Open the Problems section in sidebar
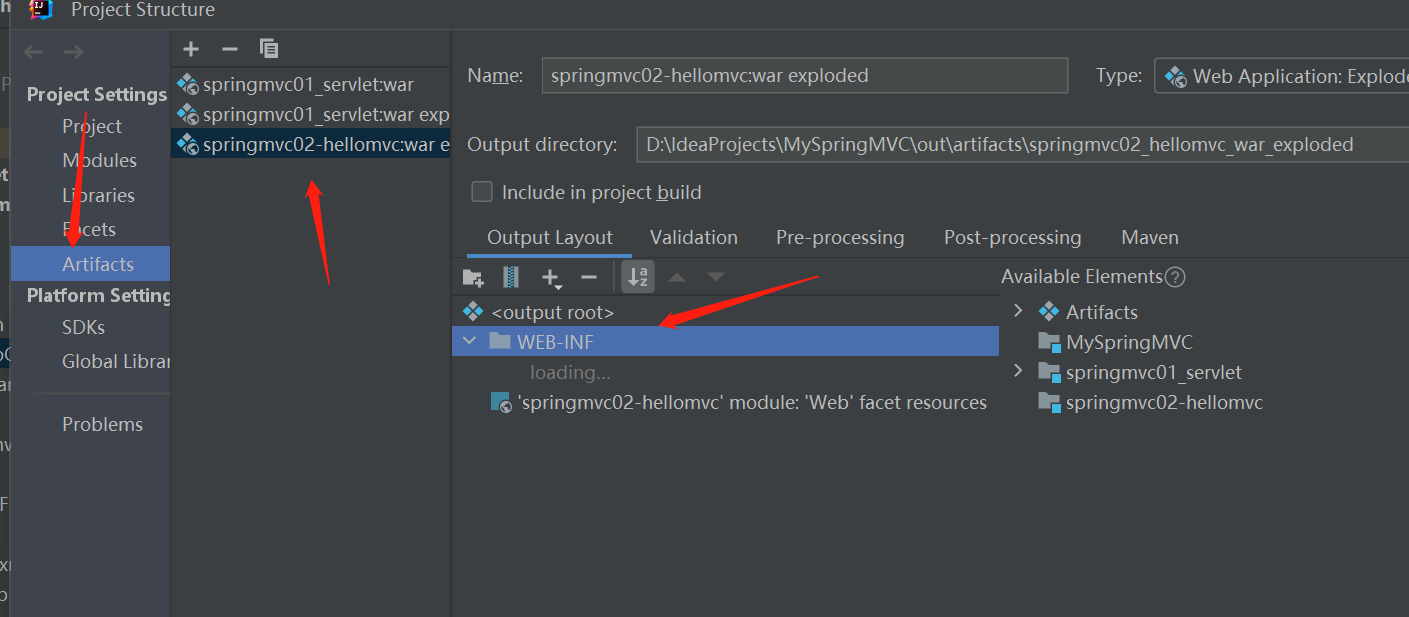The image size is (1409, 617). tap(102, 424)
